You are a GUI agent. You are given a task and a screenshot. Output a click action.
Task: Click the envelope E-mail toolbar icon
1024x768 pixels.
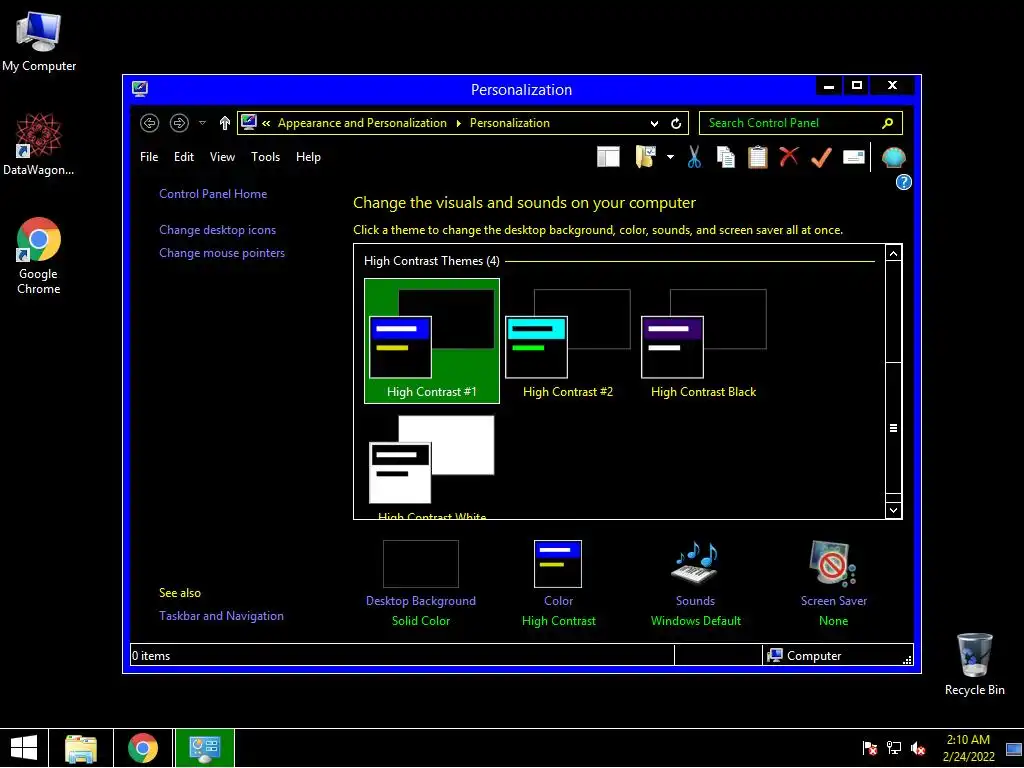point(854,157)
